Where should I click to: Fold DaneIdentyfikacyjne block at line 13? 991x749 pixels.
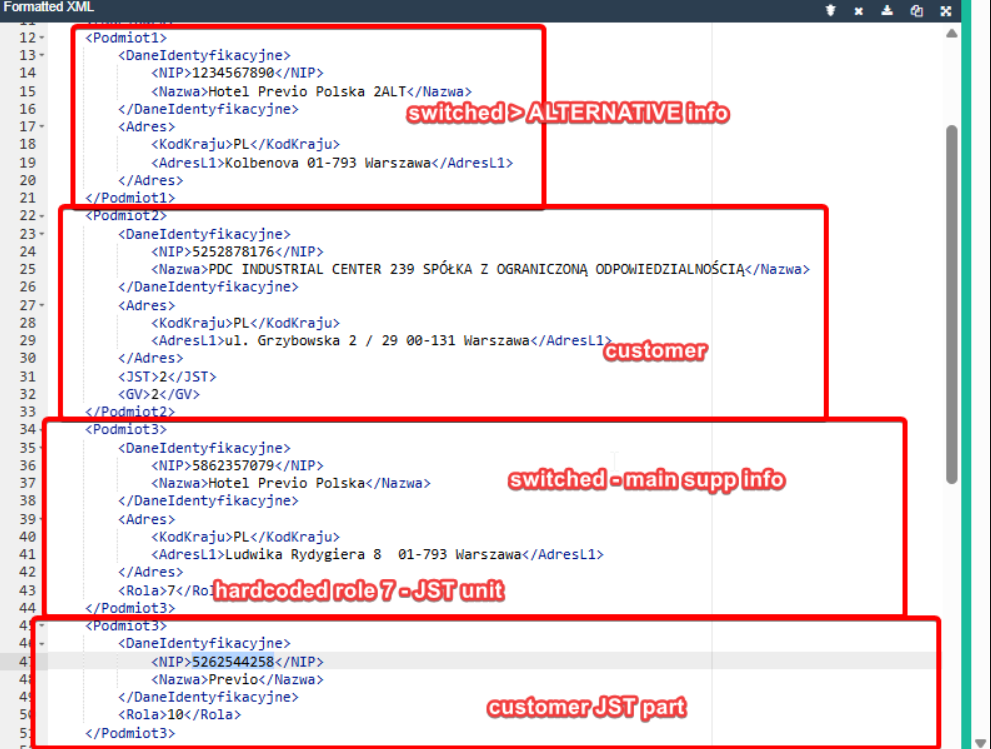[x=40, y=55]
